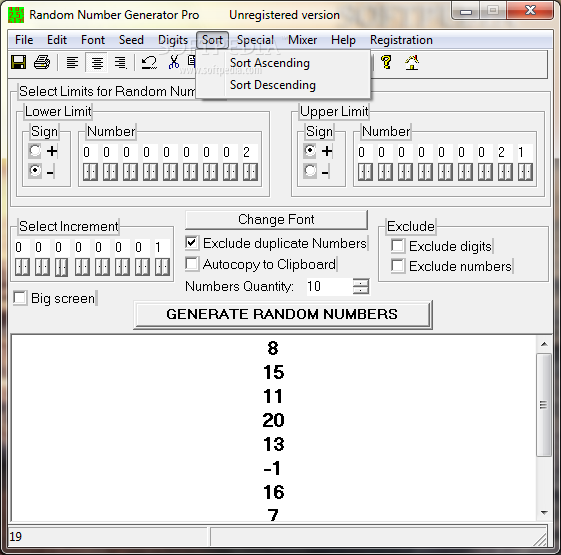Click the yellow question mark help icon
Image resolution: width=561 pixels, height=555 pixels.
(386, 63)
